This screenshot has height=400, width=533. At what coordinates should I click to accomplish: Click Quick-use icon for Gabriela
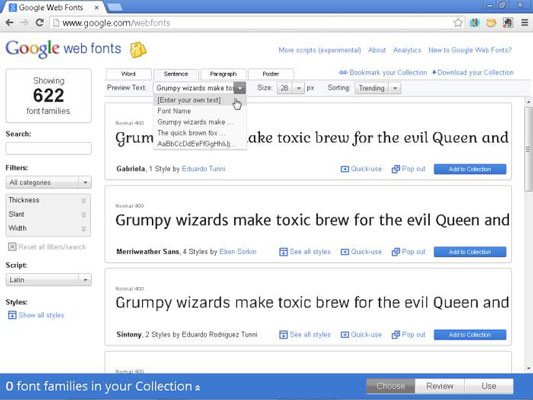[345, 169]
